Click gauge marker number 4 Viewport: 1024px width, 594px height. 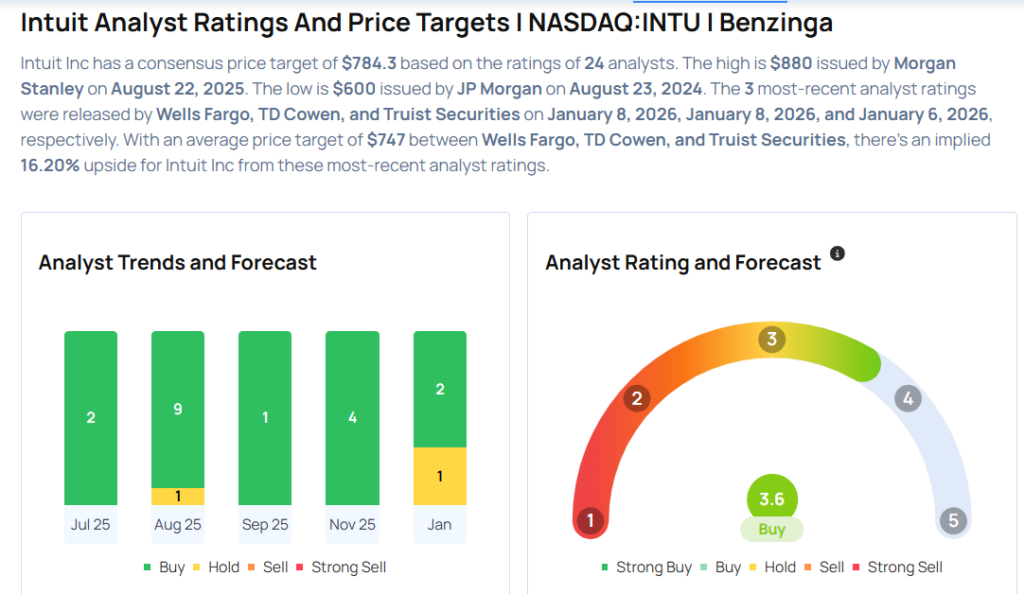(908, 399)
